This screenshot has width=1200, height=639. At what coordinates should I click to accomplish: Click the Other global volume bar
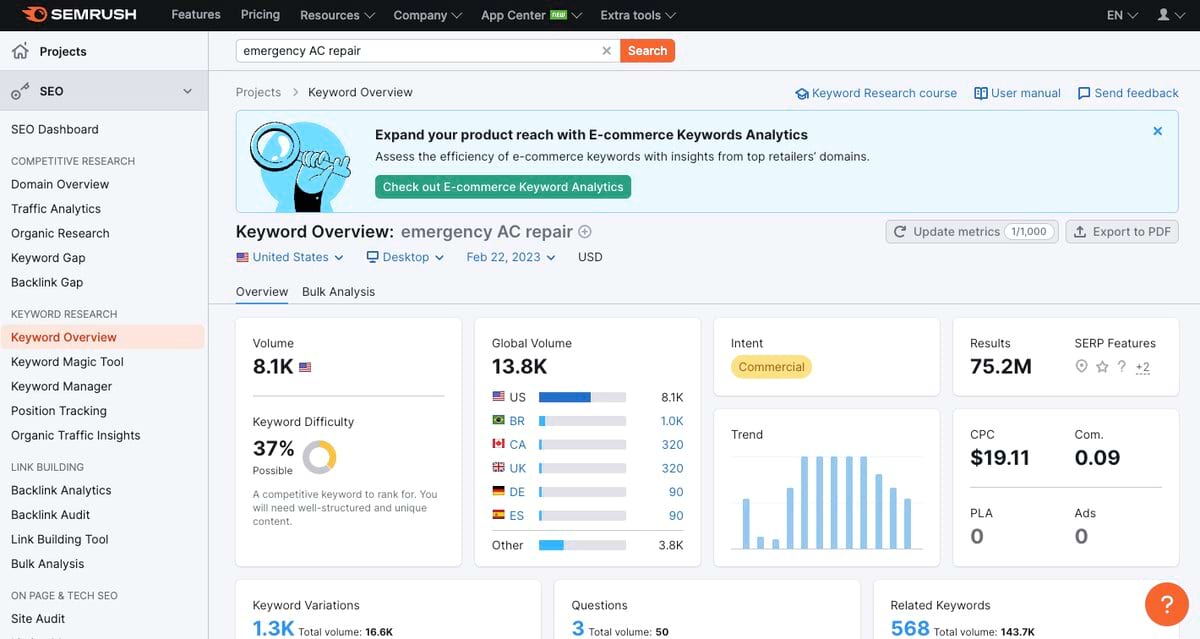coord(582,545)
